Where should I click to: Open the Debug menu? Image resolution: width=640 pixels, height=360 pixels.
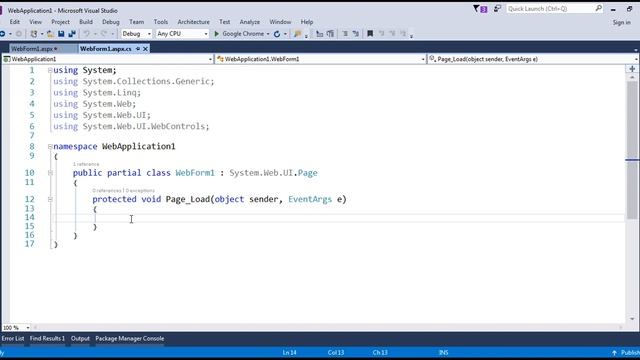pyautogui.click(x=111, y=22)
